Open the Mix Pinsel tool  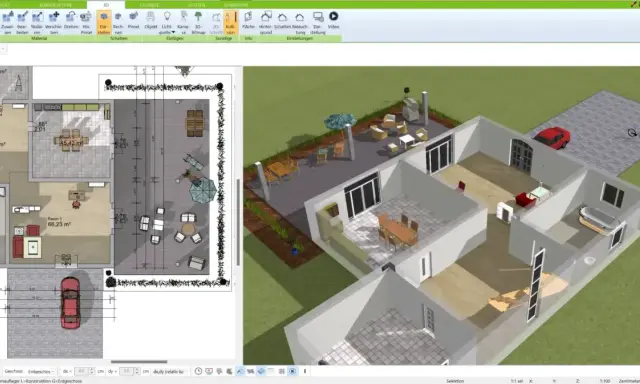tap(86, 22)
